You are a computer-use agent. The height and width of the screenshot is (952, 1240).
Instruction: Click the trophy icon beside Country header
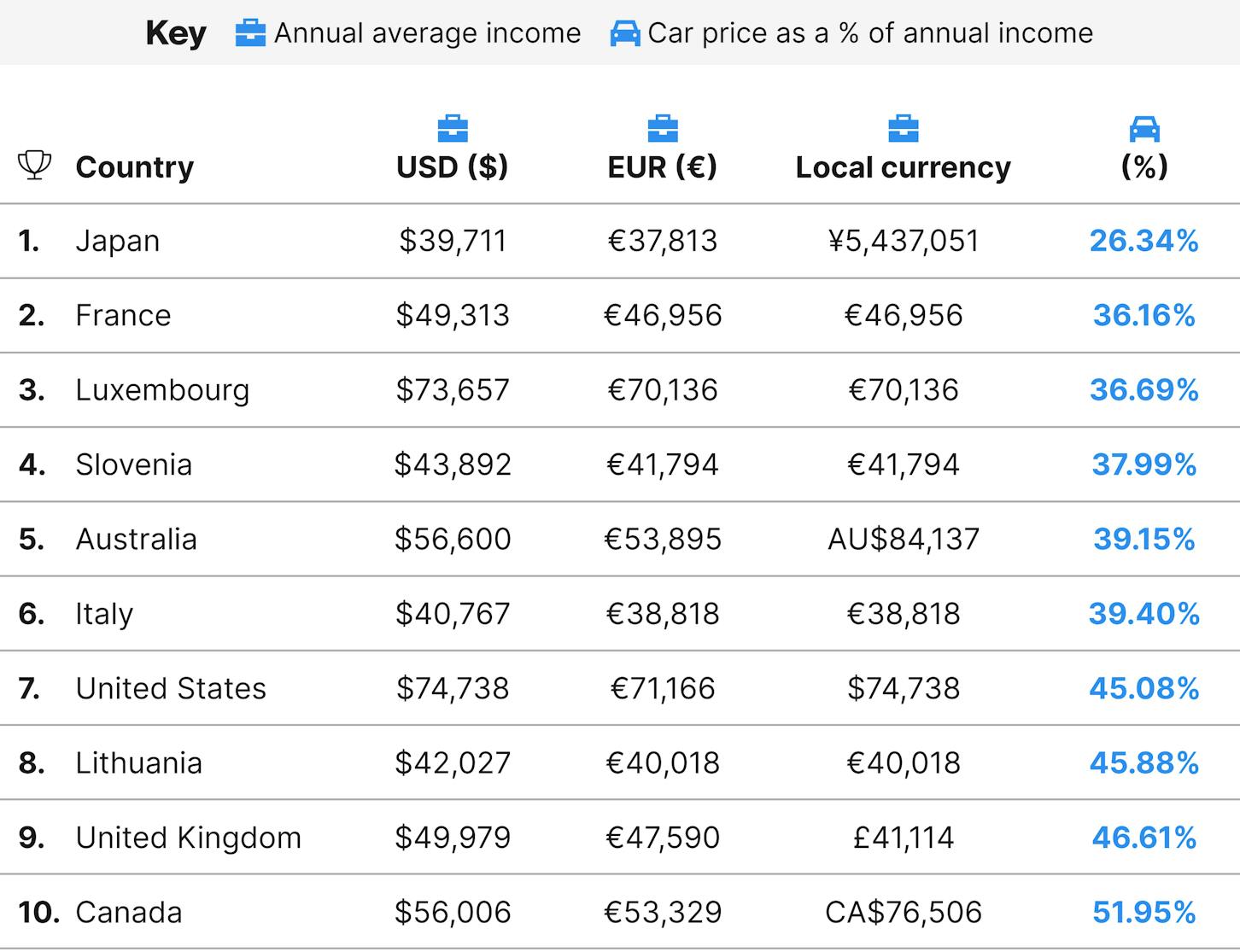click(x=34, y=165)
